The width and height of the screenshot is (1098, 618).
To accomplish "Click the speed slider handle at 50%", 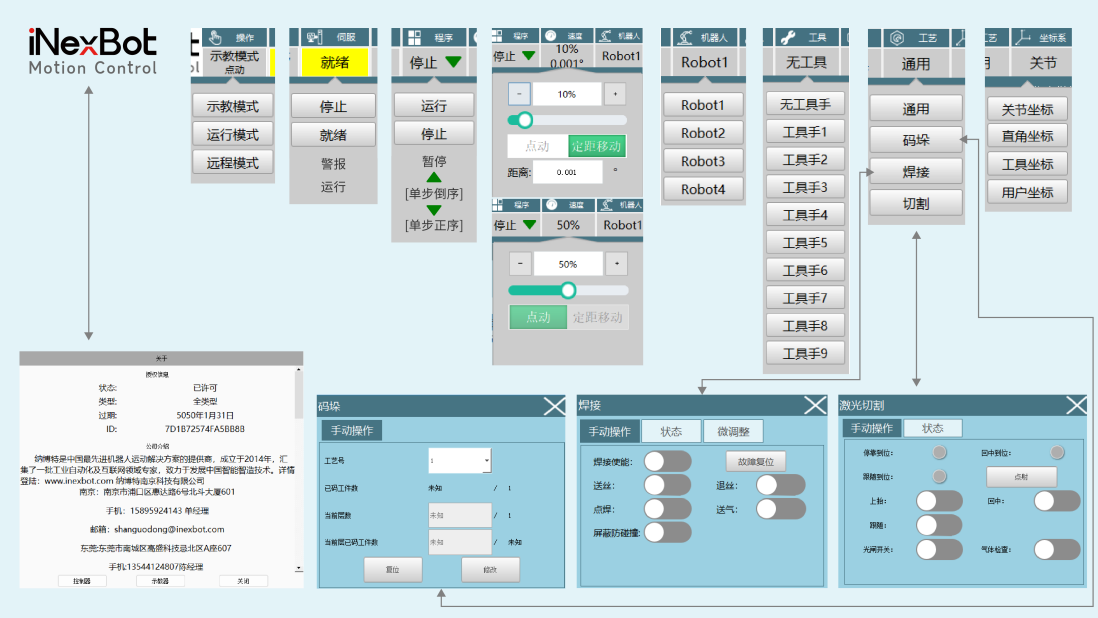I will (568, 290).
